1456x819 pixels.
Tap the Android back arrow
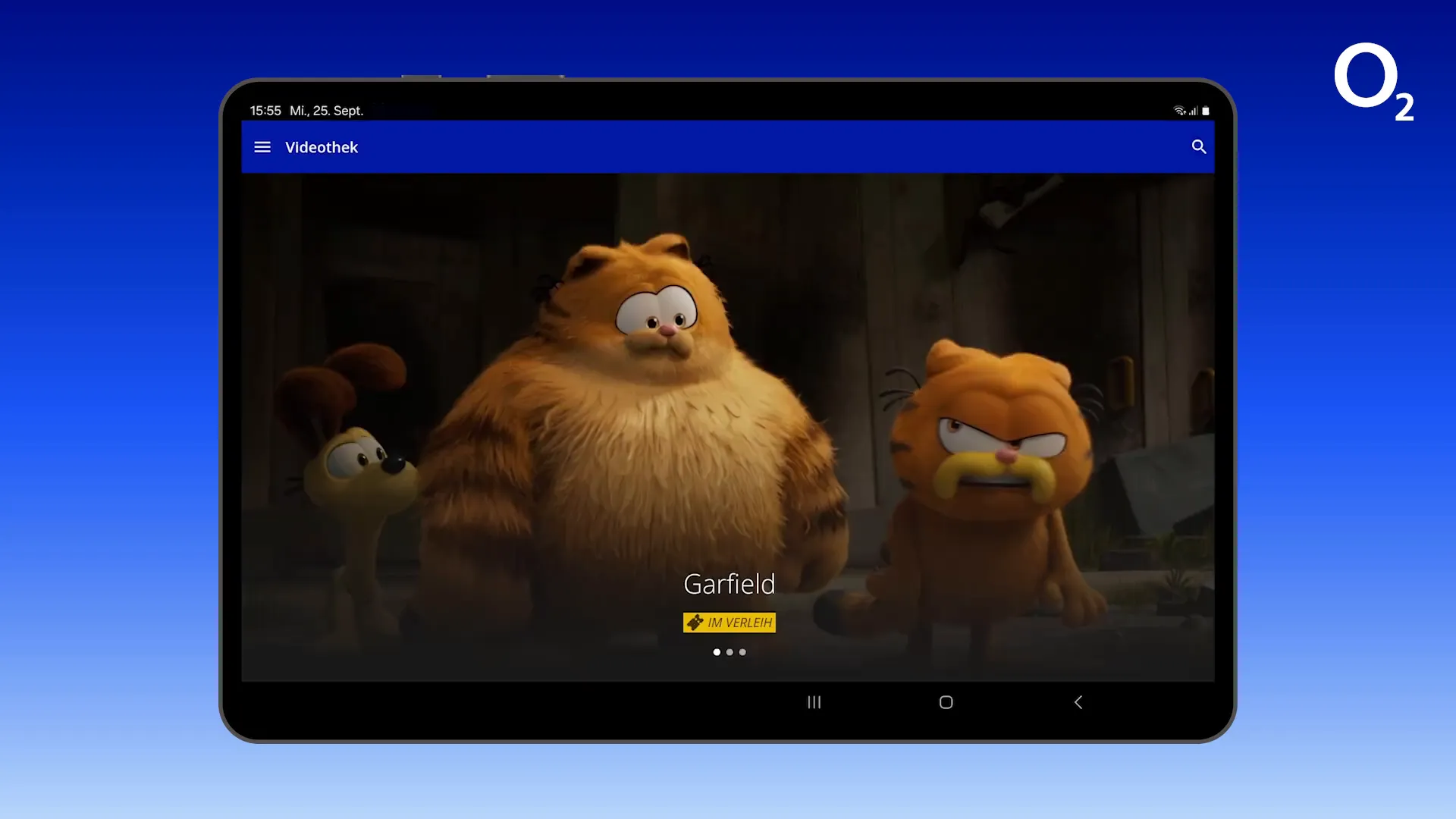pyautogui.click(x=1078, y=702)
